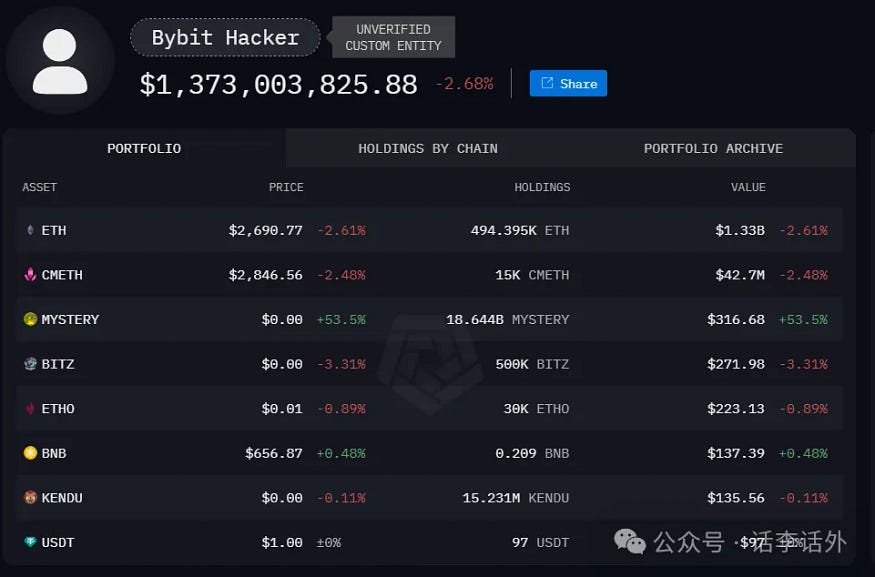Click the 494.395K ETH holdings value
Screen dimensions: 875x577
click(x=520, y=230)
